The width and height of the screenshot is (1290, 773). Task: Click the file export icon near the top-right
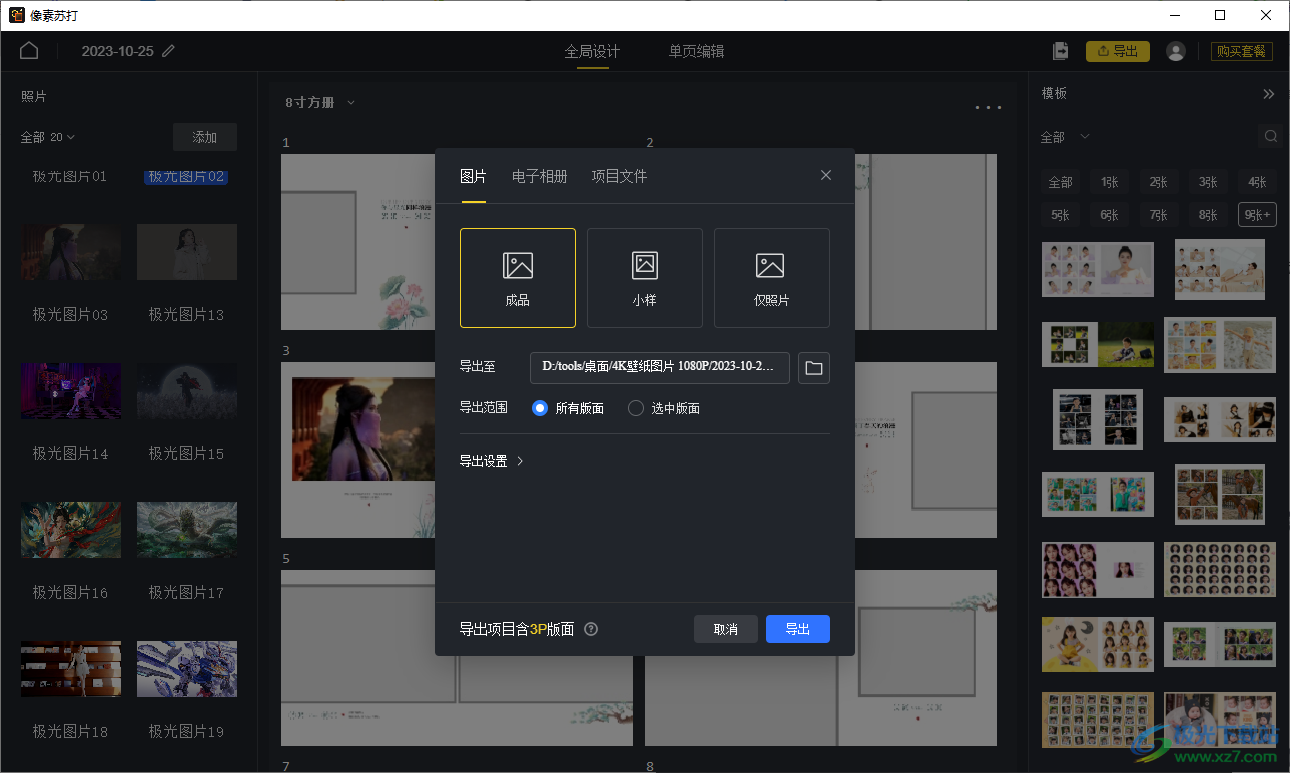click(1061, 51)
